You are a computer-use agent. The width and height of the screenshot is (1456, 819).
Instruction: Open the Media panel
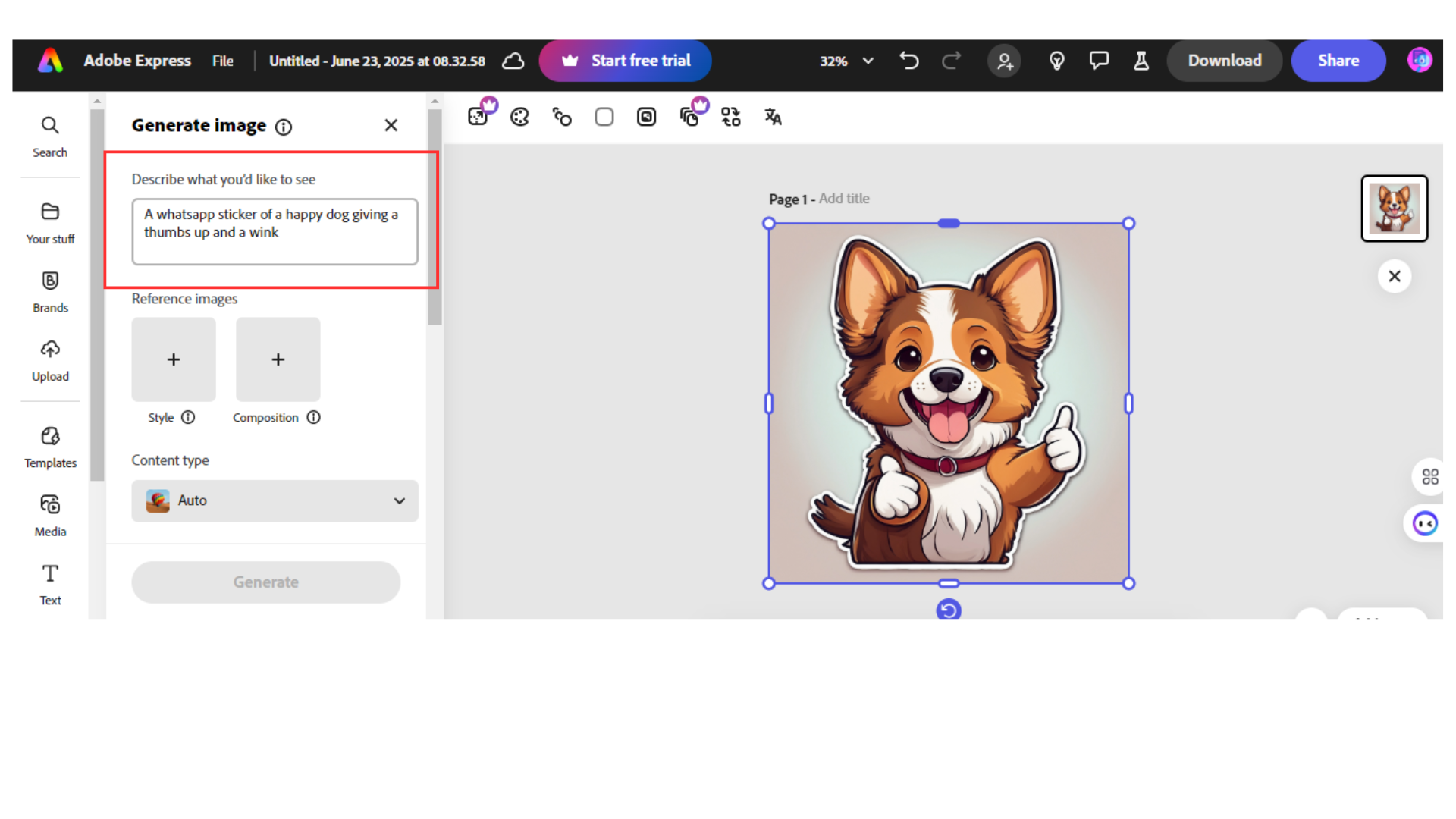point(50,515)
